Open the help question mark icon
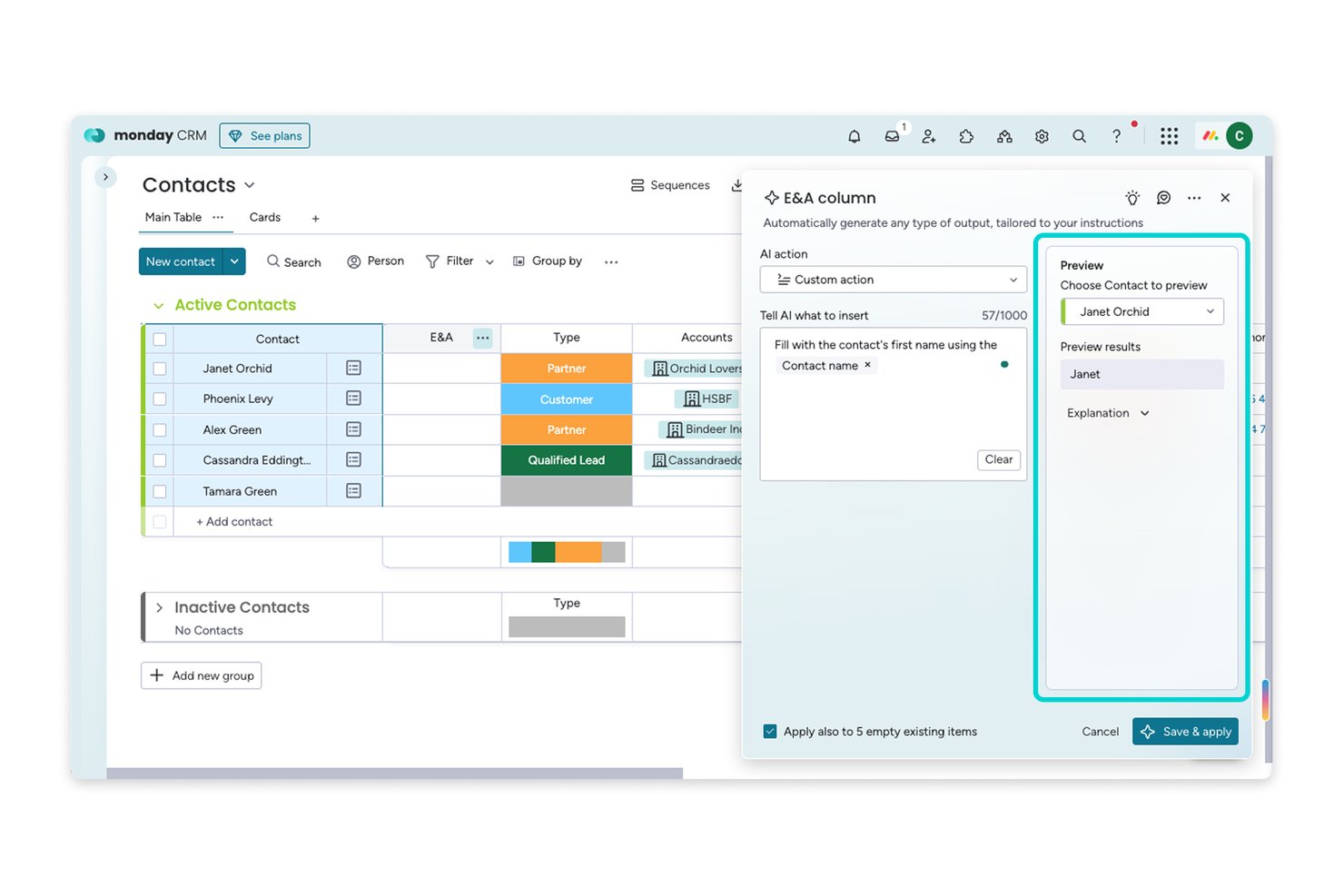Image resolution: width=1344 pixels, height=896 pixels. (1116, 136)
